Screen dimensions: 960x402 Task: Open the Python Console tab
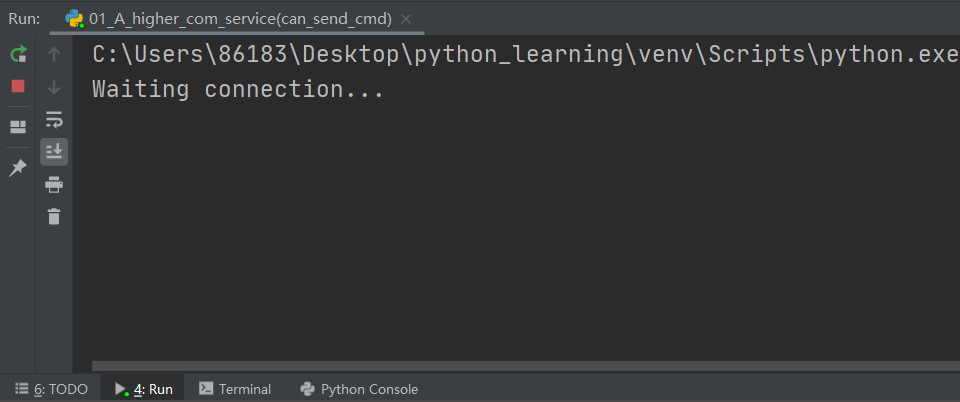coord(359,389)
